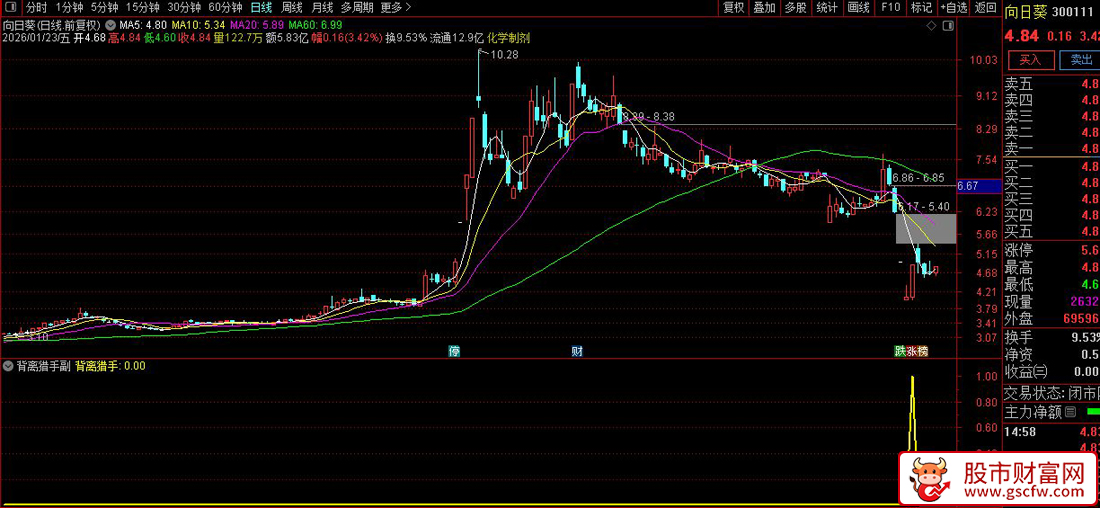
Task: Open the 收益(三) quarter selector
Action: tap(1026, 371)
